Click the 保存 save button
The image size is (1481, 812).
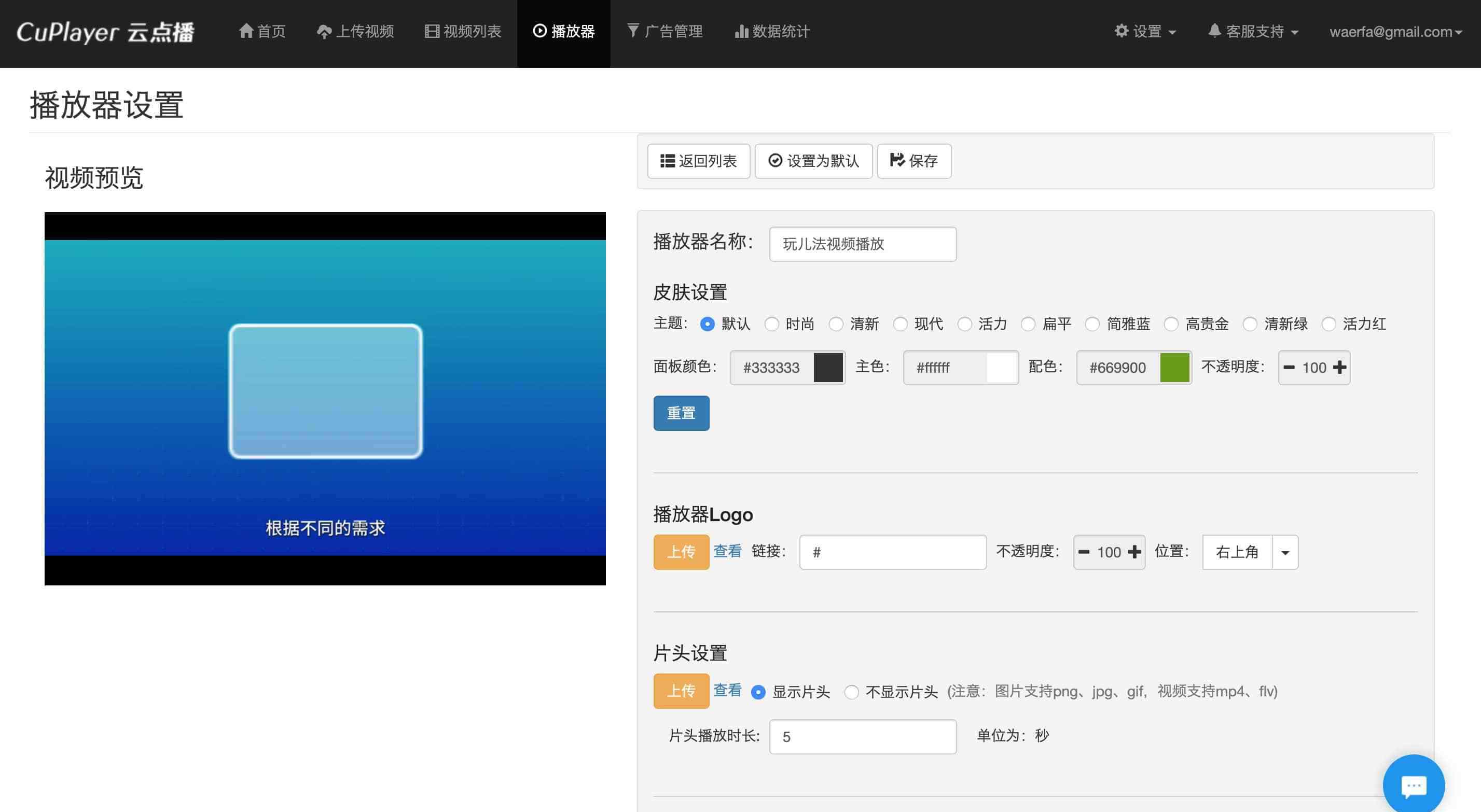click(914, 161)
